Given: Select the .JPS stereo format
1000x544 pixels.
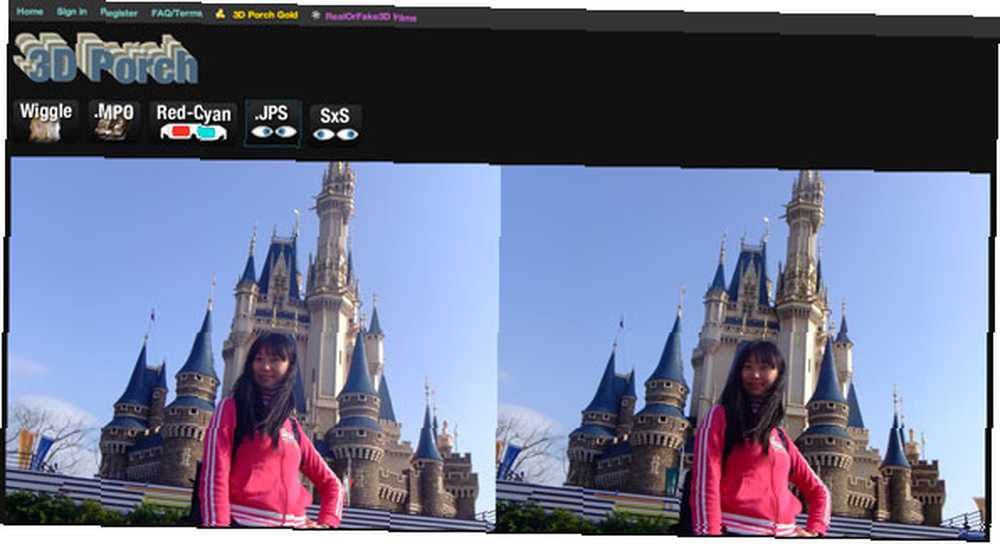Looking at the screenshot, I should [272, 123].
